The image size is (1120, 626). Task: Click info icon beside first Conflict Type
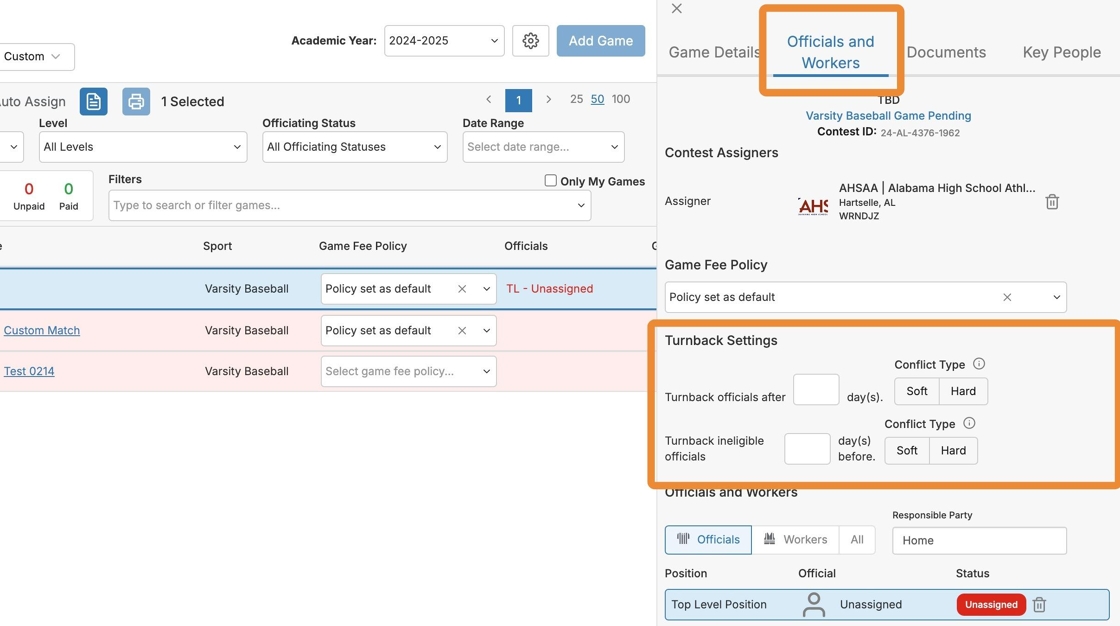coord(979,364)
